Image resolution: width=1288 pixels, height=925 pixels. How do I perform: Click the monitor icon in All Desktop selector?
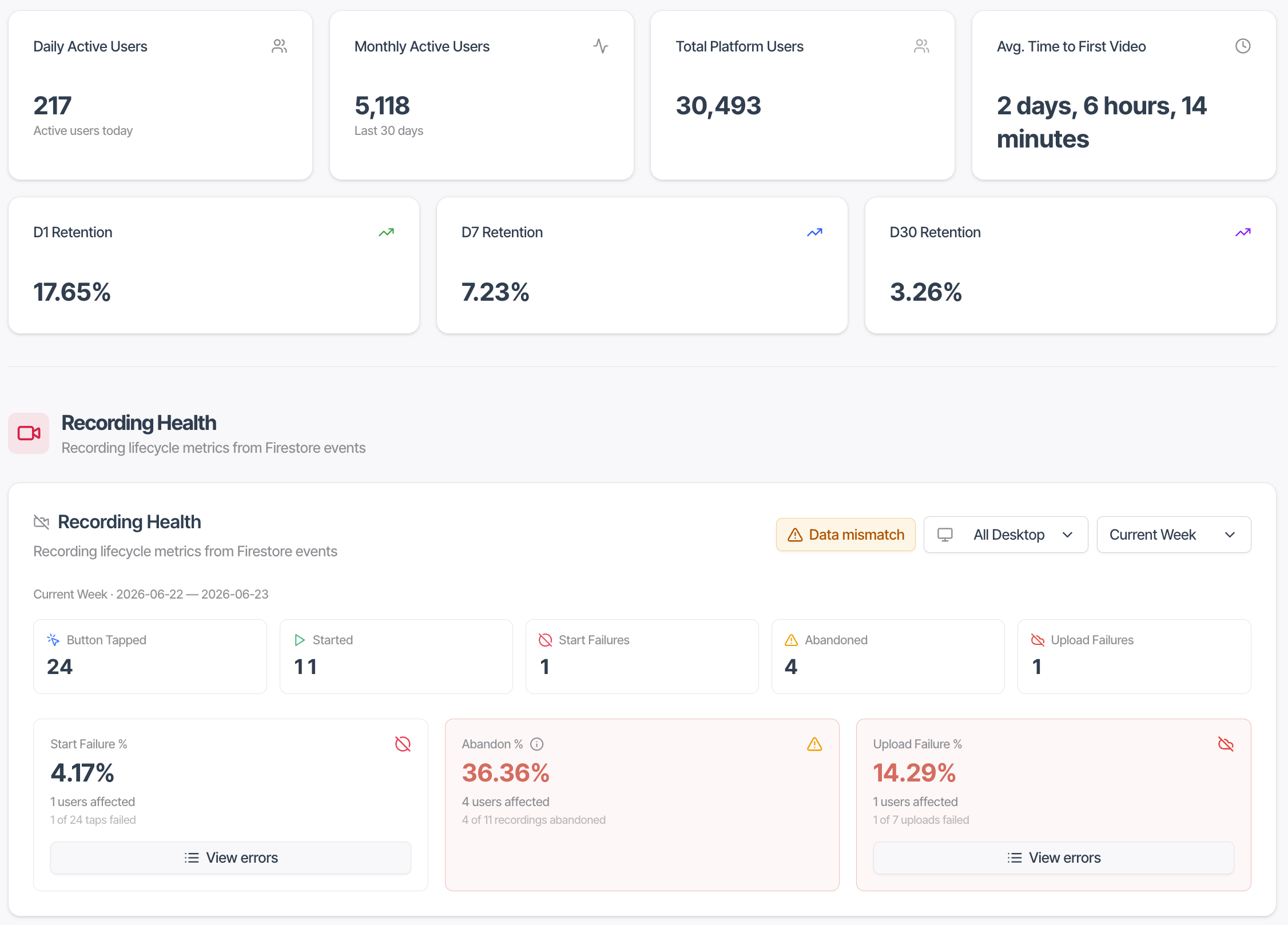[945, 535]
